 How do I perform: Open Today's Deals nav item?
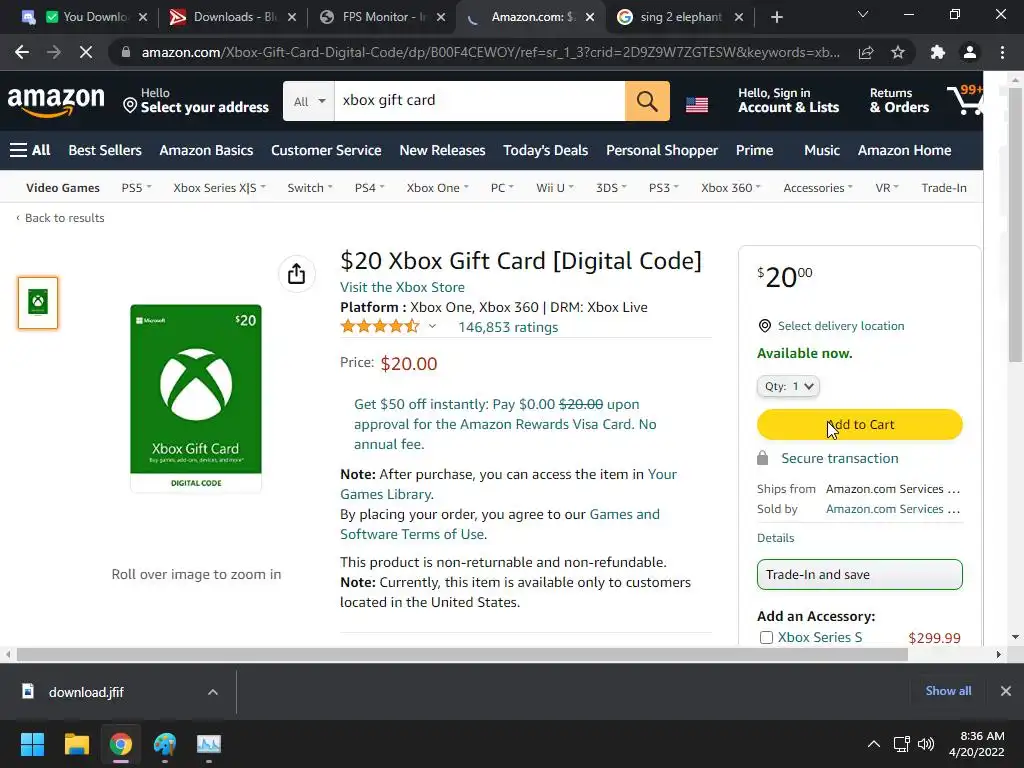pos(545,150)
